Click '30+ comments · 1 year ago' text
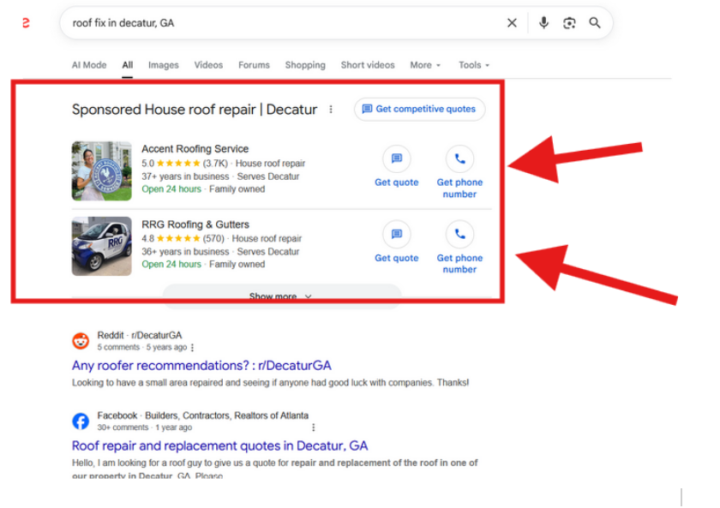 click(x=145, y=428)
